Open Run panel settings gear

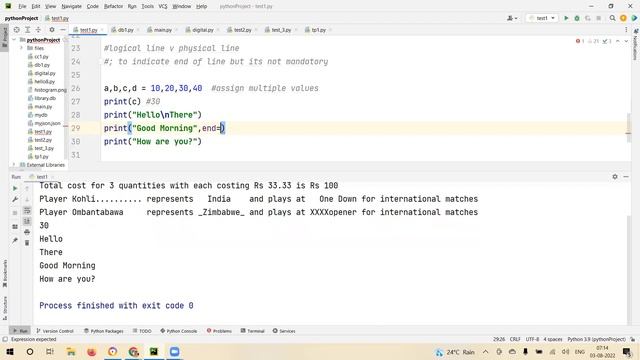[615, 177]
